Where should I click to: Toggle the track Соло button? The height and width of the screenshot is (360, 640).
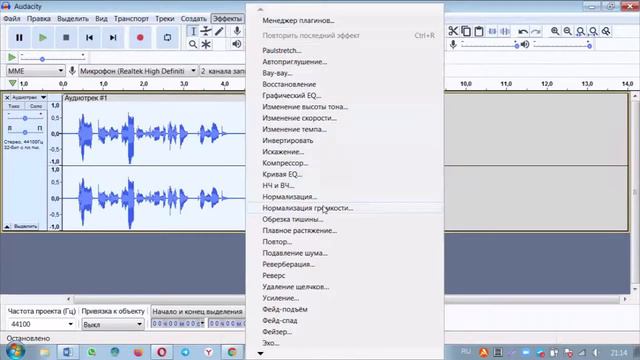click(x=36, y=106)
